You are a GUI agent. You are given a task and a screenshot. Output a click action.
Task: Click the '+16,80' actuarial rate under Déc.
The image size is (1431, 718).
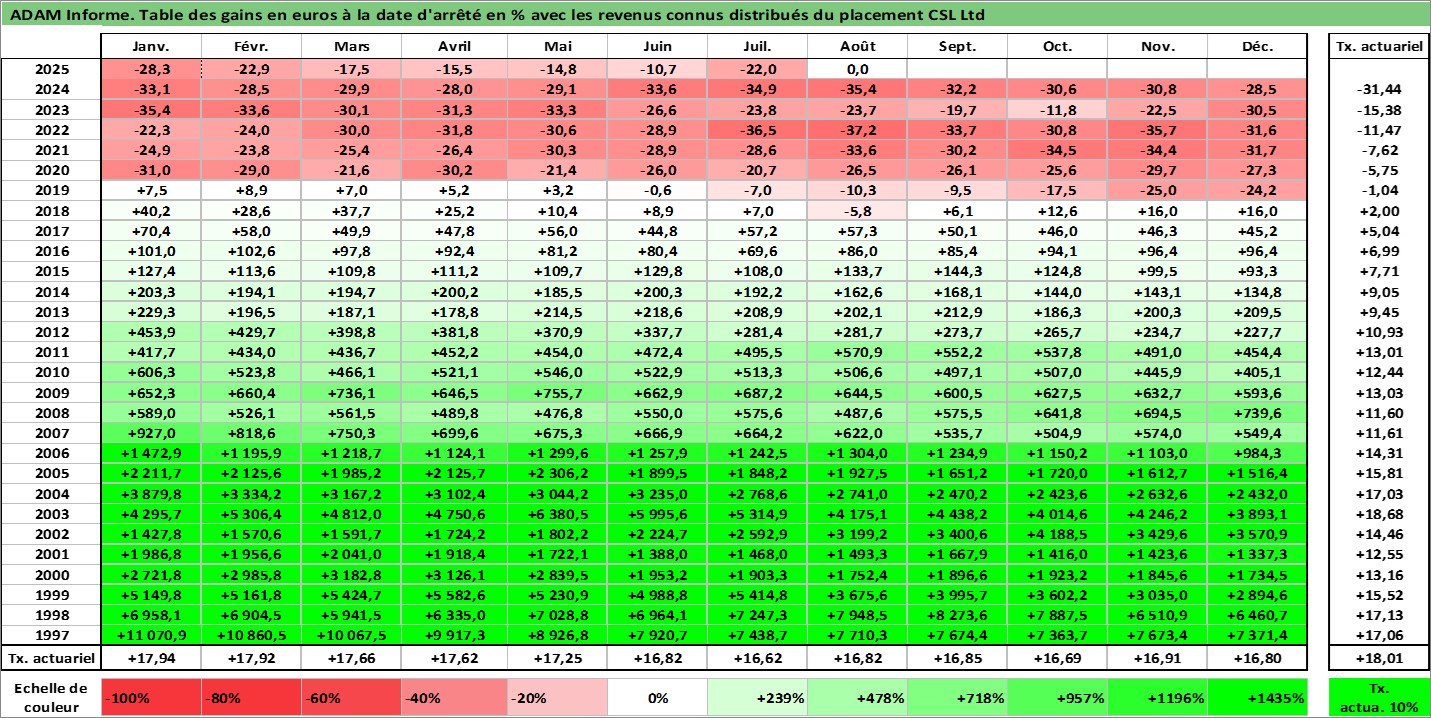pos(1258,657)
